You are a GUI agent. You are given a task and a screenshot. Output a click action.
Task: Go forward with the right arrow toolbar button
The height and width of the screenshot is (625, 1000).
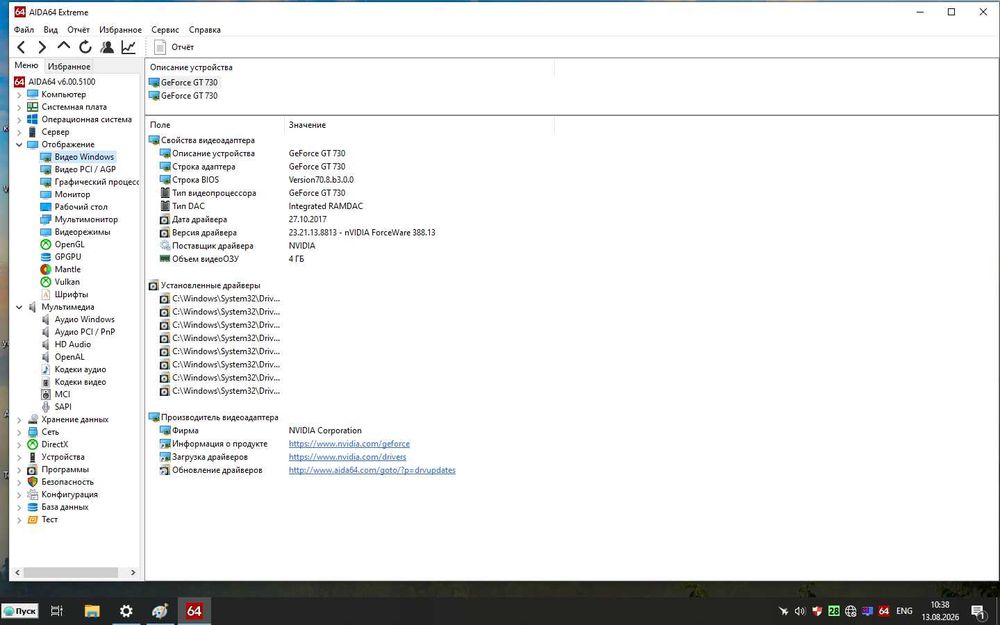(42, 47)
